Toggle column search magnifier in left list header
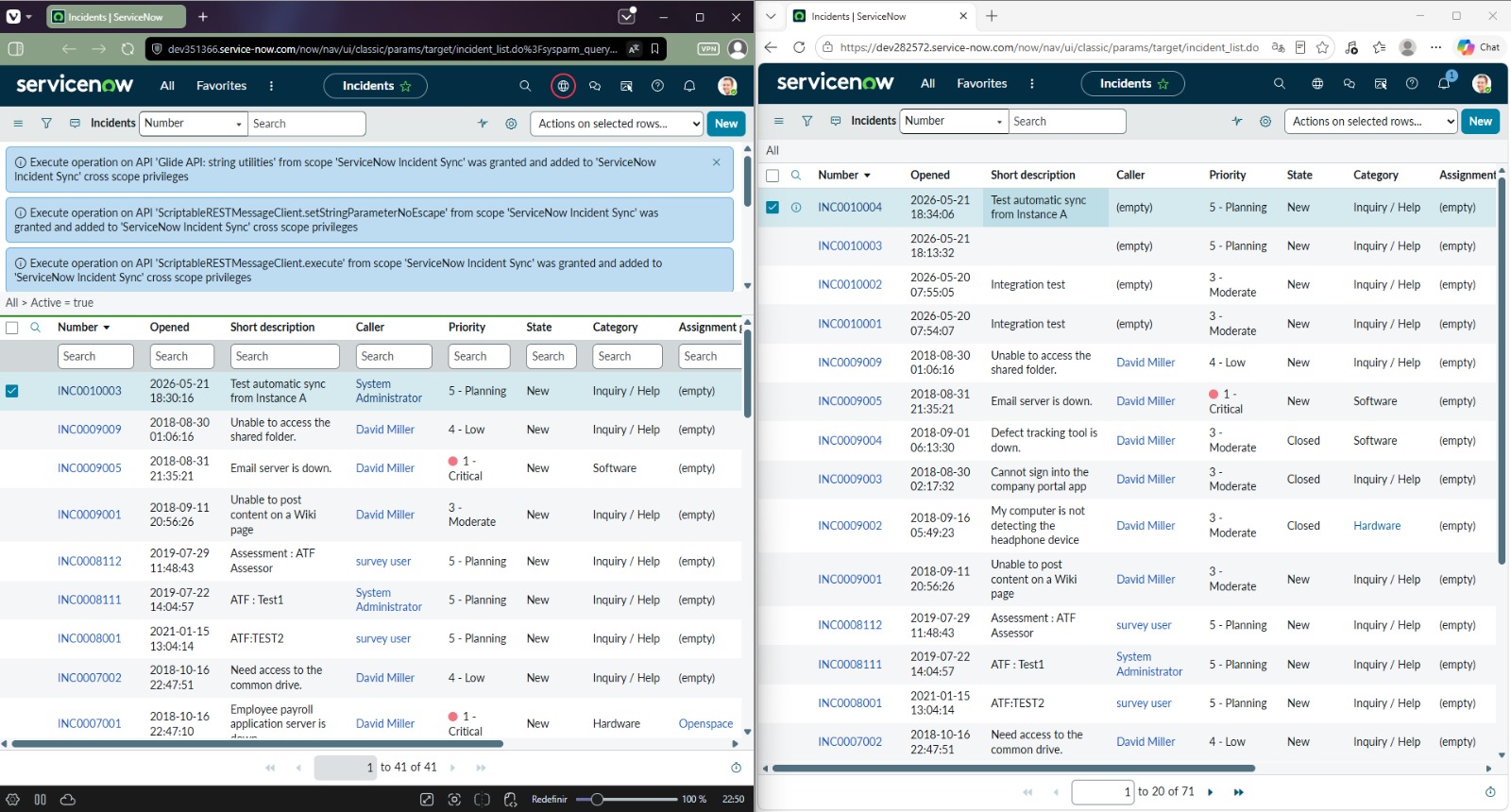1511x812 pixels. 35,328
